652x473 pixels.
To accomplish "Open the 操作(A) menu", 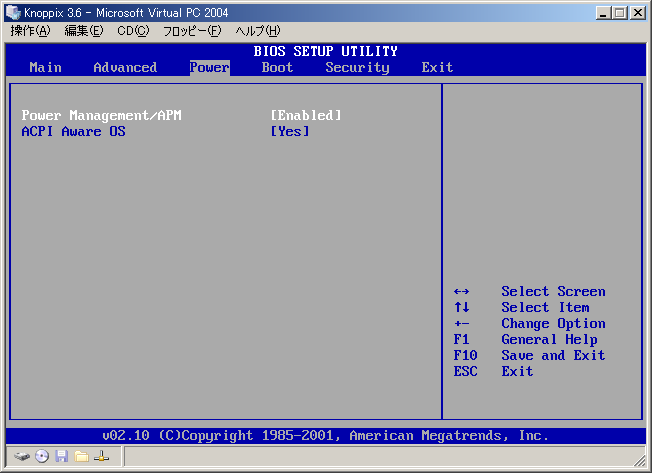I will [x=31, y=31].
